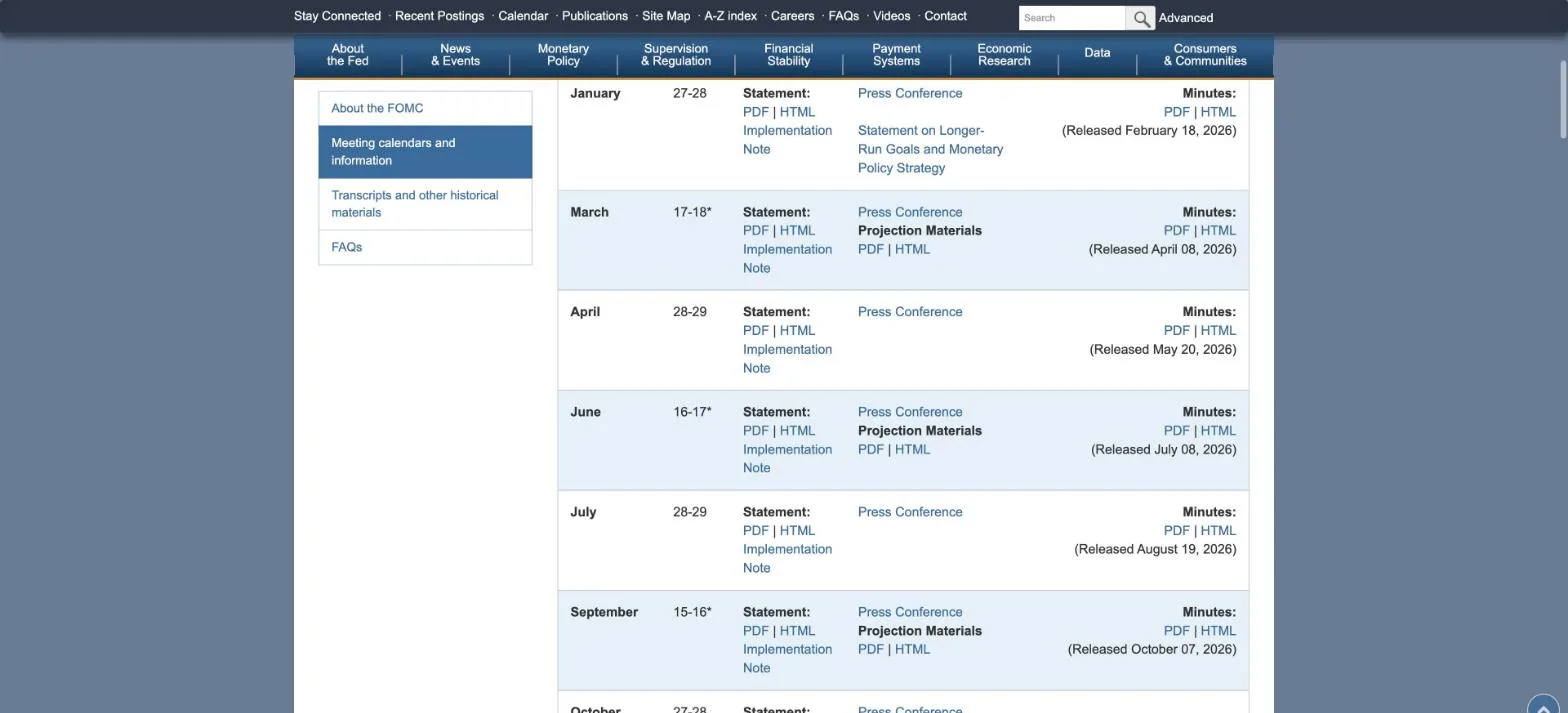This screenshot has height=713, width=1568.
Task: Open Transcripts and other historical materials
Action: (x=425, y=204)
